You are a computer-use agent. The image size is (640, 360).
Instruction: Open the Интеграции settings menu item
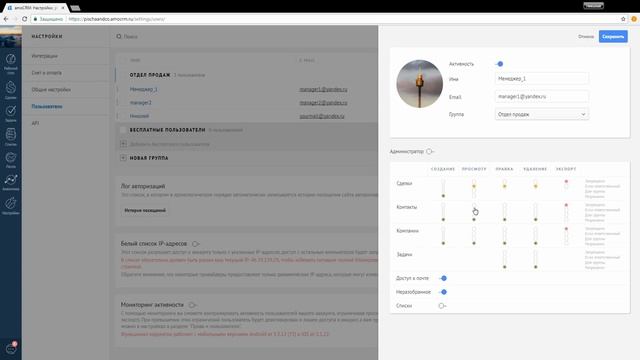44,56
